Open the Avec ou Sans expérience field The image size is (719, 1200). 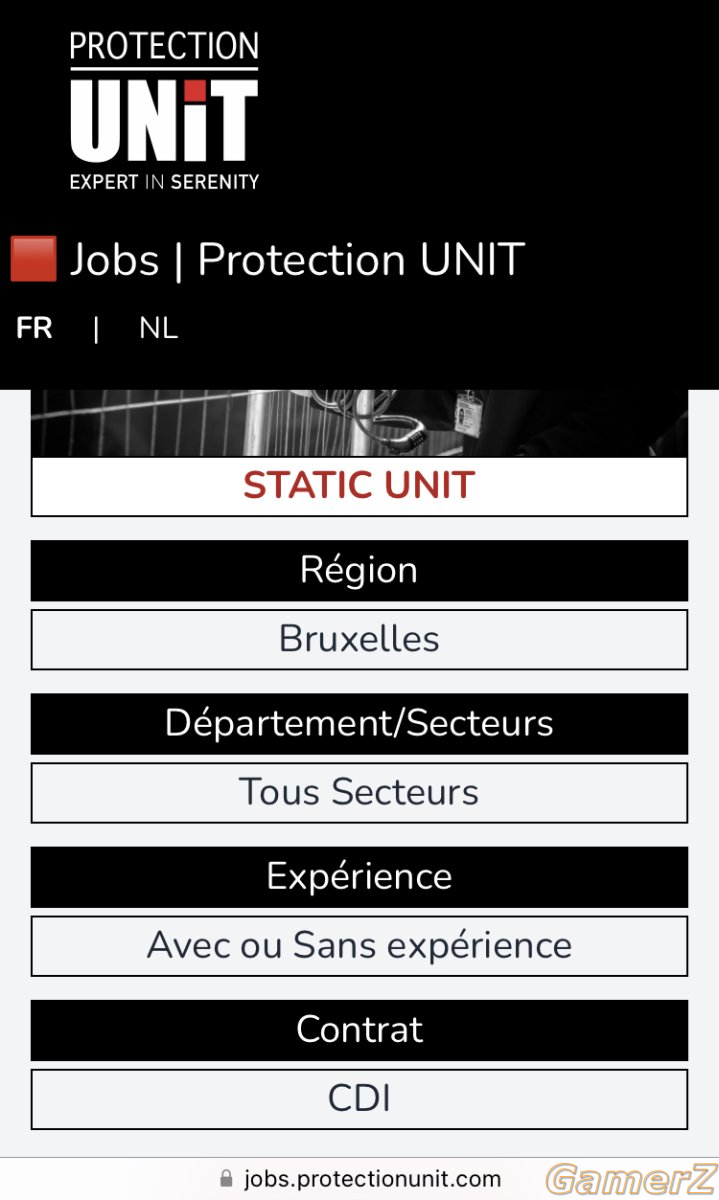[x=359, y=946]
